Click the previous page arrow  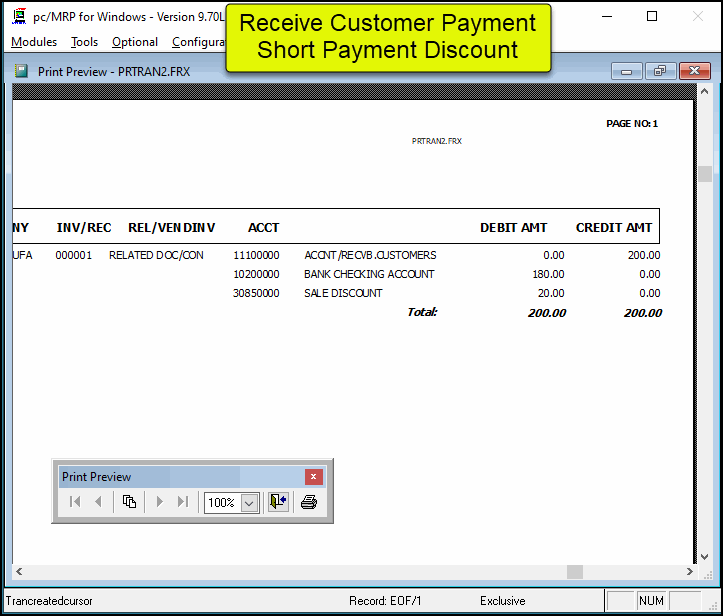[98, 502]
